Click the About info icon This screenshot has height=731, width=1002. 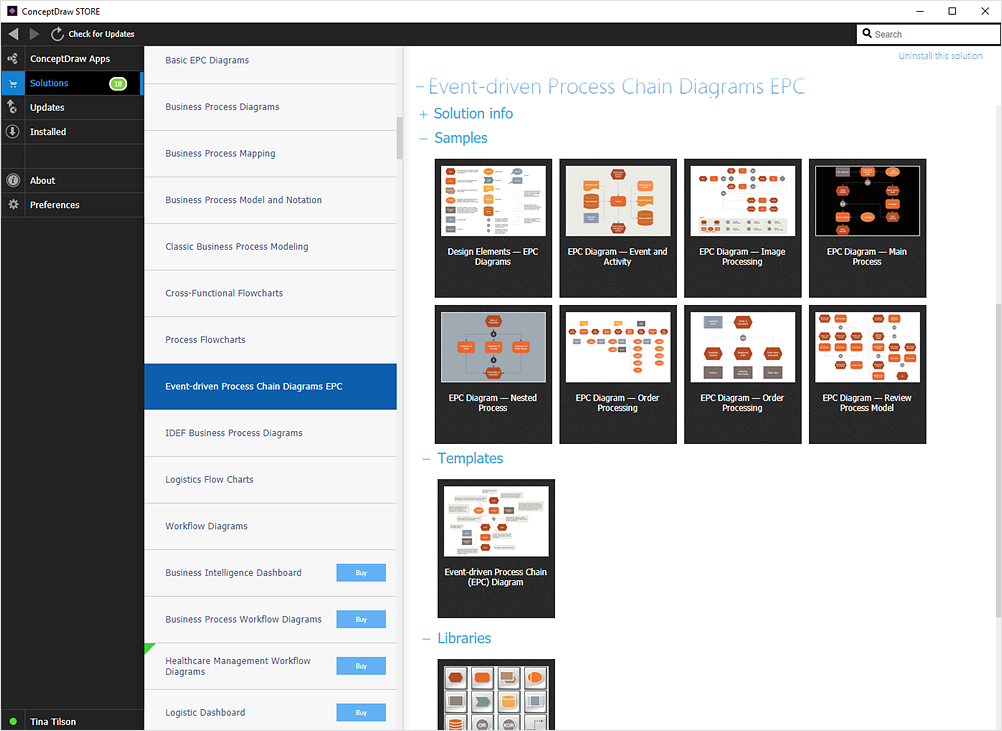pos(13,180)
